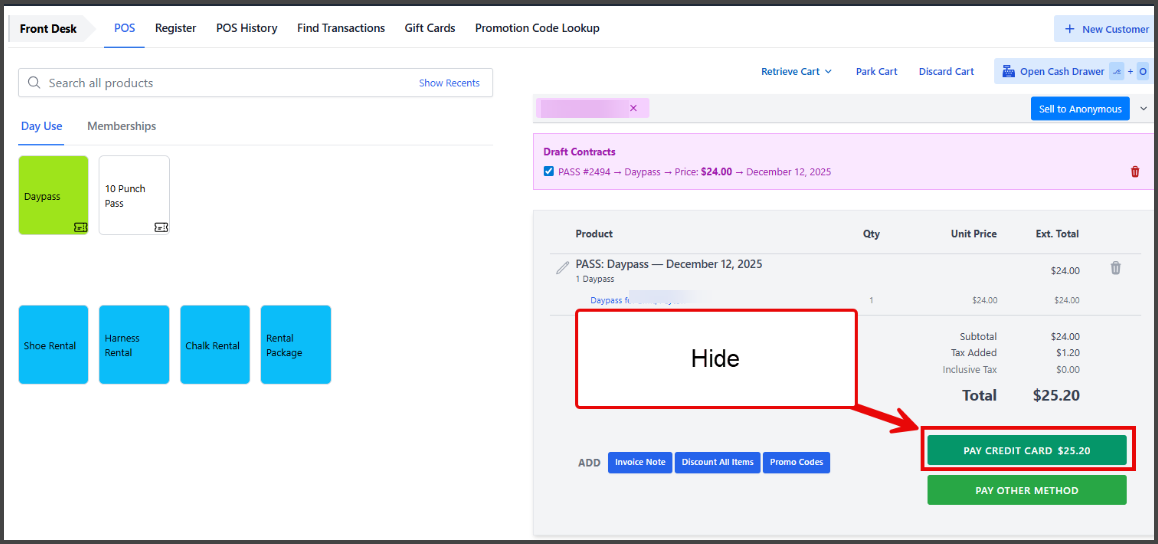Select the green Daypass product tile
The width and height of the screenshot is (1158, 544).
coord(53,195)
